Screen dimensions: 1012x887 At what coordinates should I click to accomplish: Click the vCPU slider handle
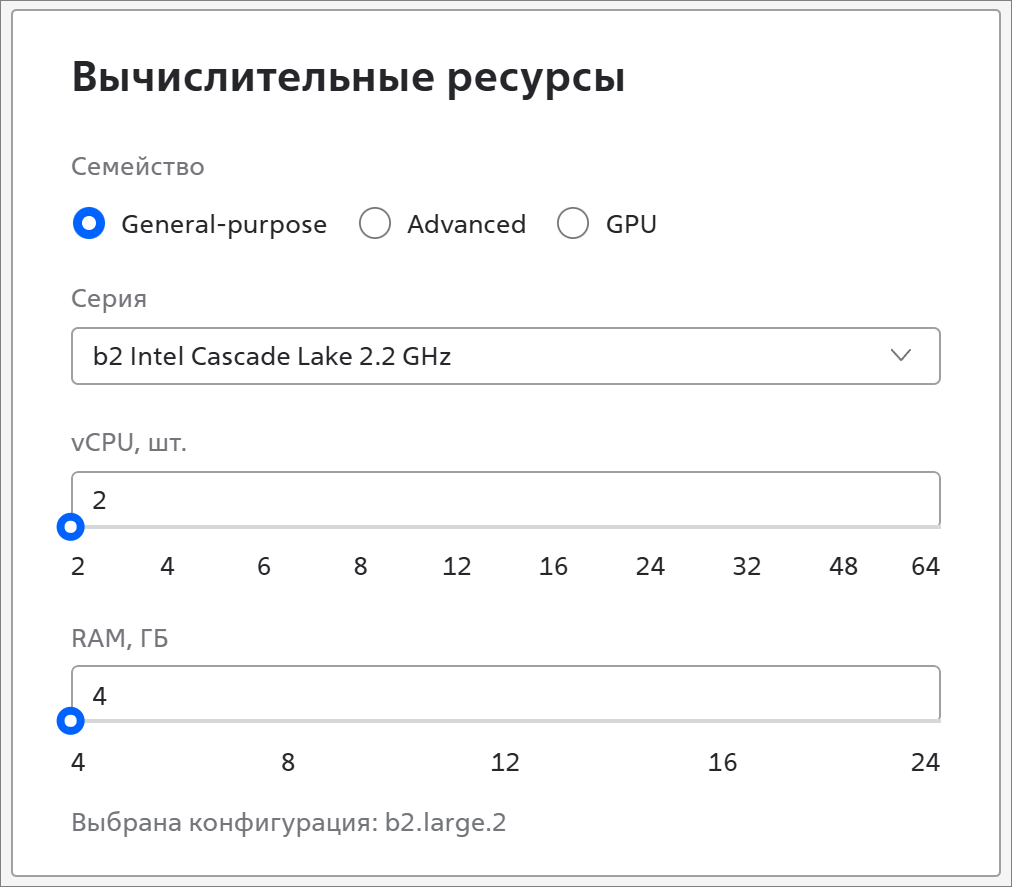(x=71, y=527)
